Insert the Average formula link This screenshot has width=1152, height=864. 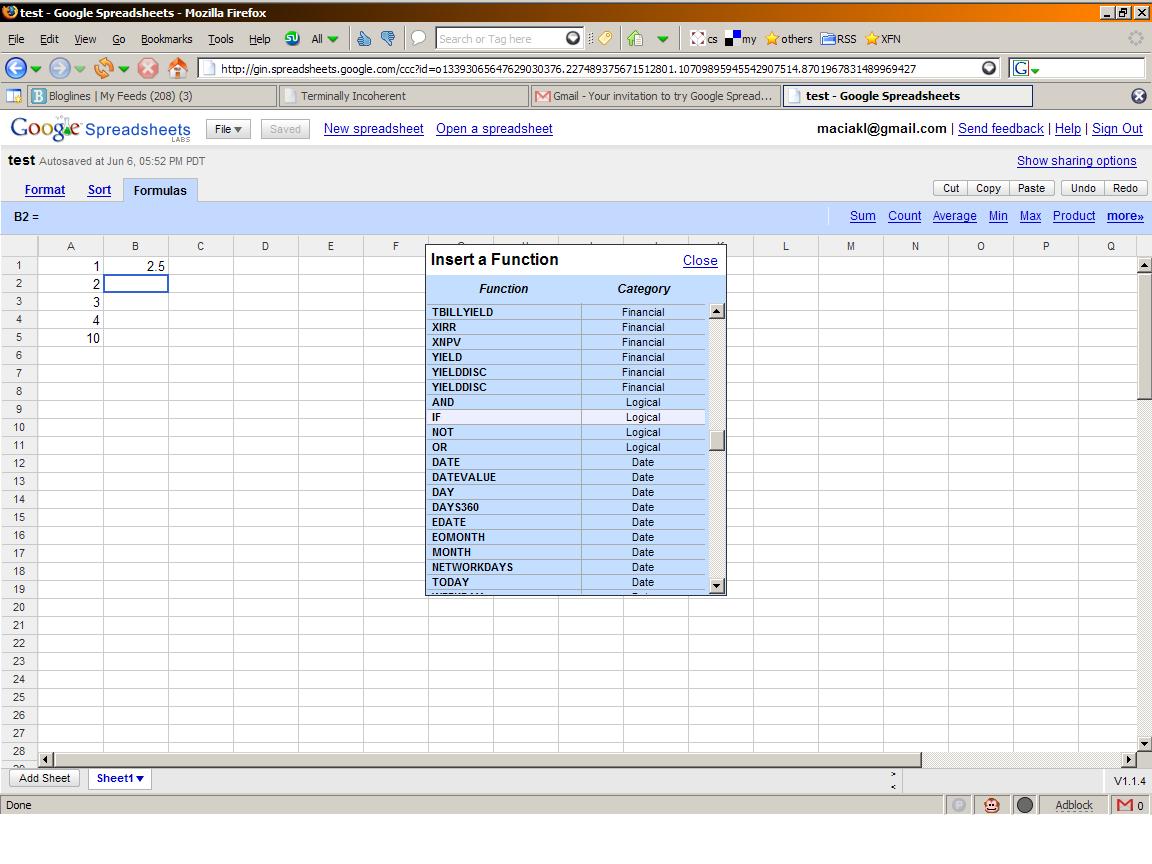click(x=954, y=216)
